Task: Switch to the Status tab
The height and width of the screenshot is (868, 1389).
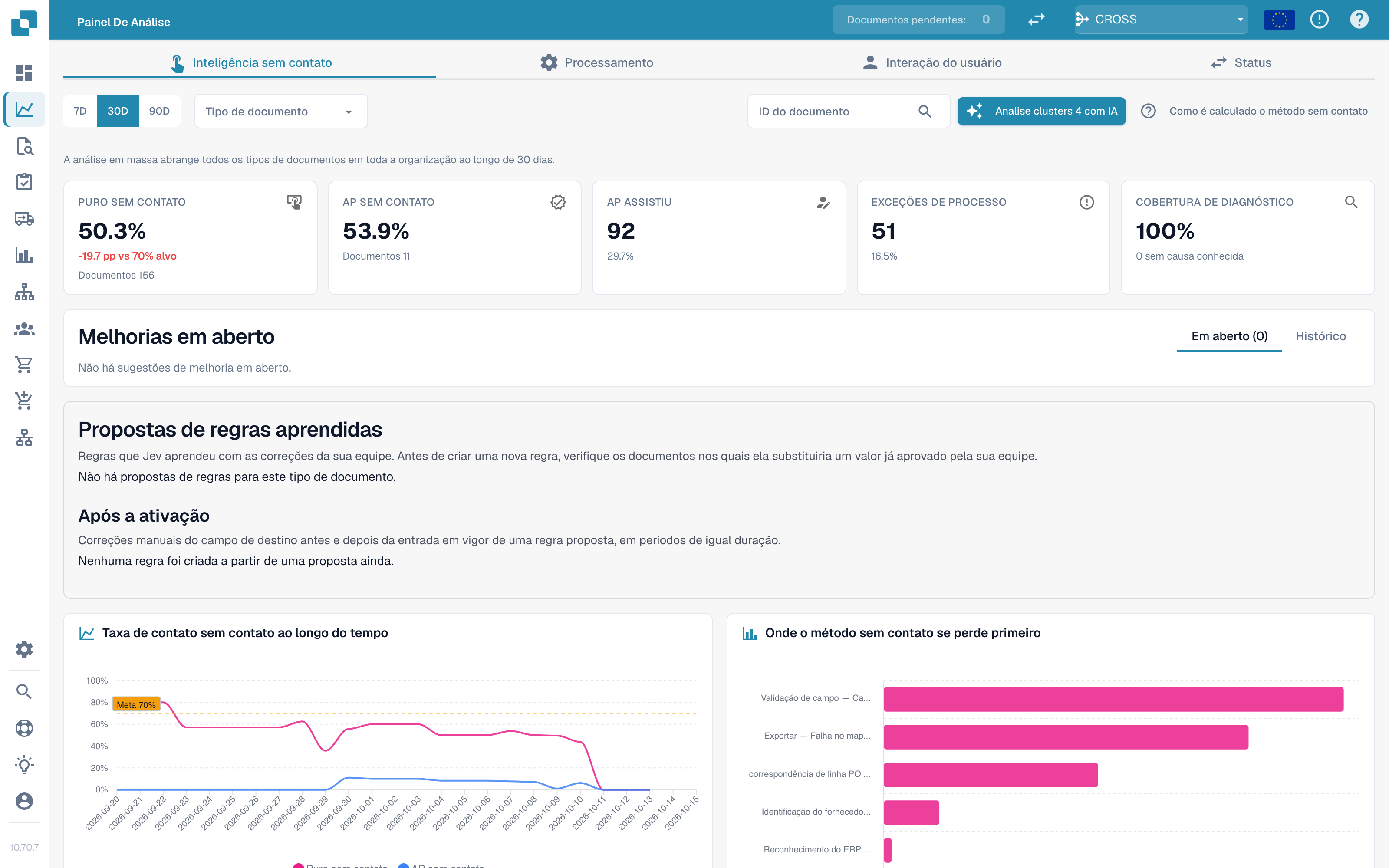Action: click(x=1241, y=62)
